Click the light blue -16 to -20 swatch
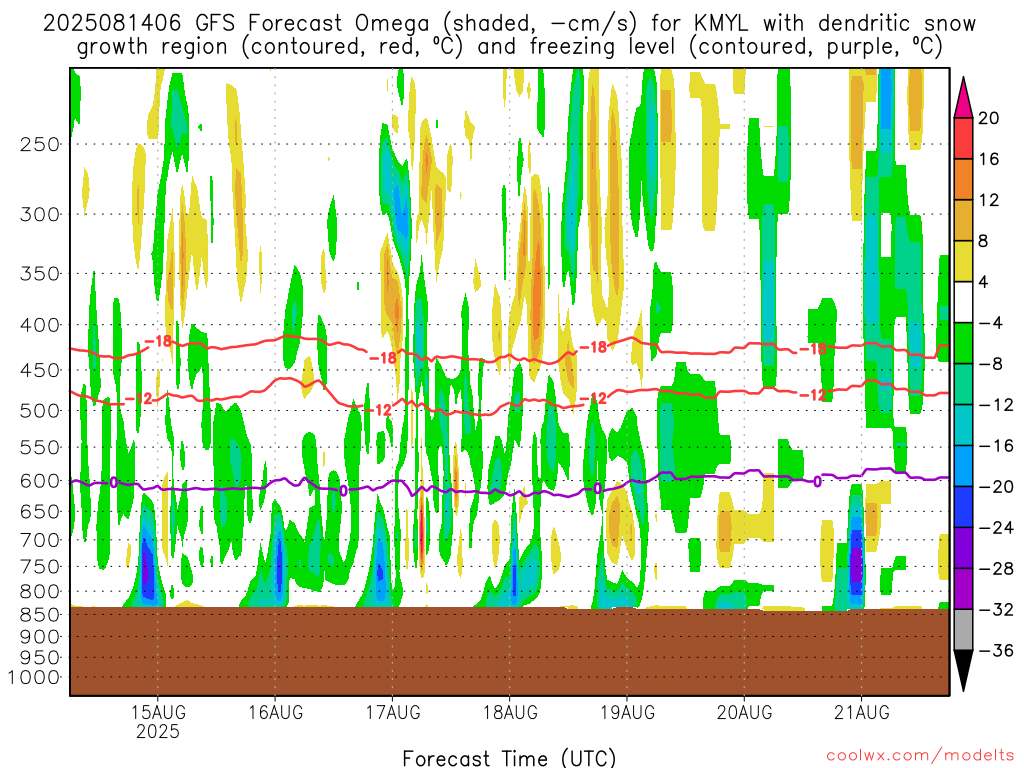This screenshot has width=1024, height=768. click(963, 466)
